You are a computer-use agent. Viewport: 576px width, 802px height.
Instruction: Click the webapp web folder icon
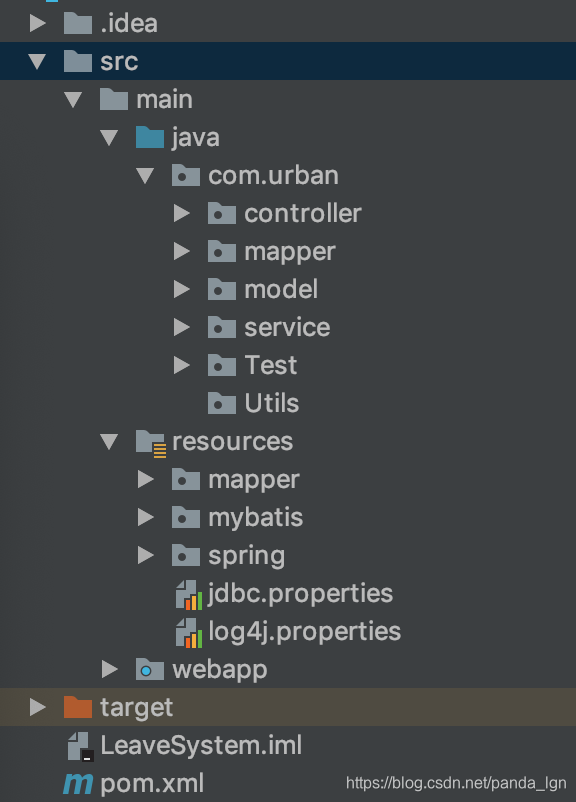tap(150, 669)
